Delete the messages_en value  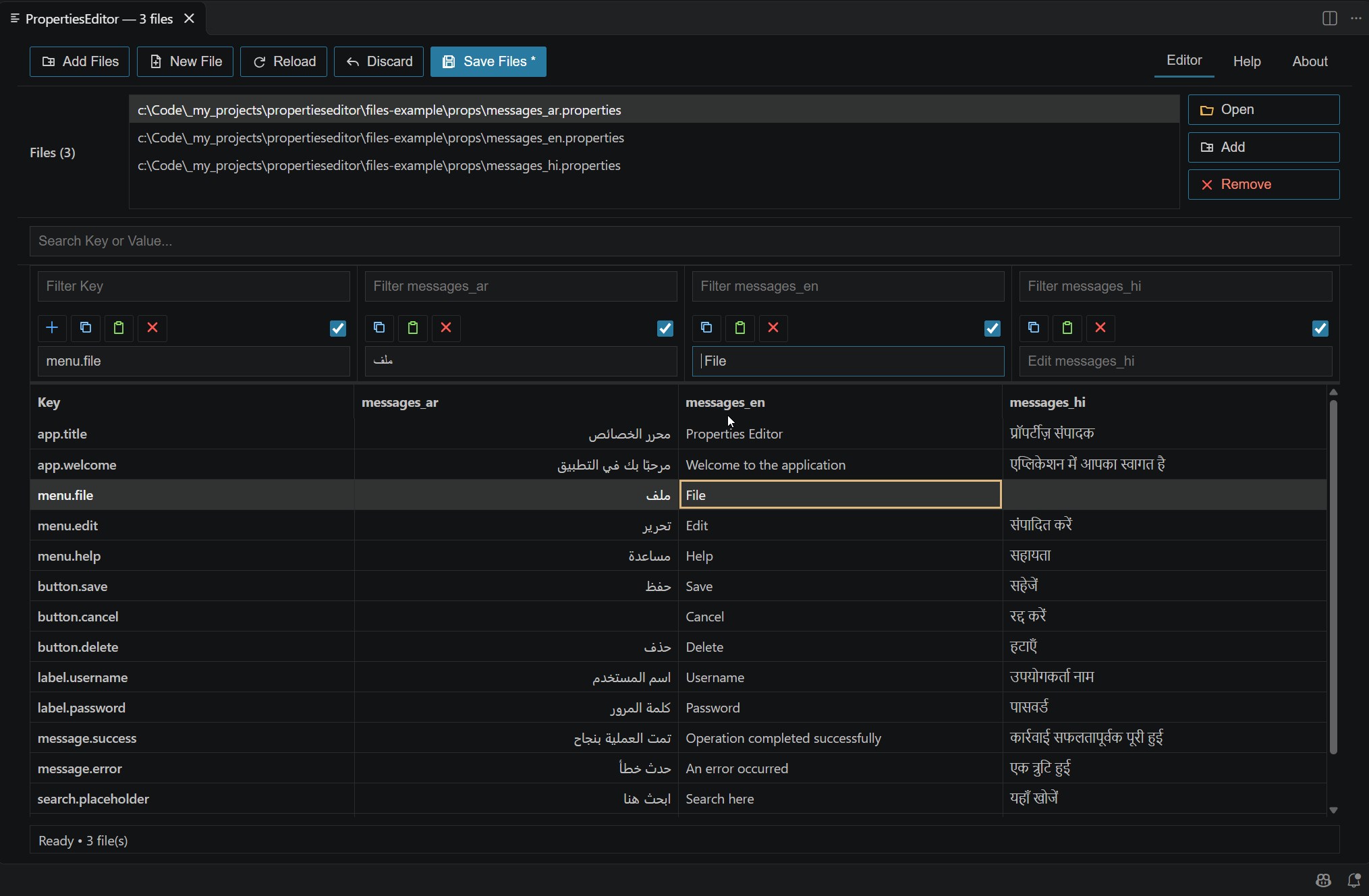tap(773, 328)
